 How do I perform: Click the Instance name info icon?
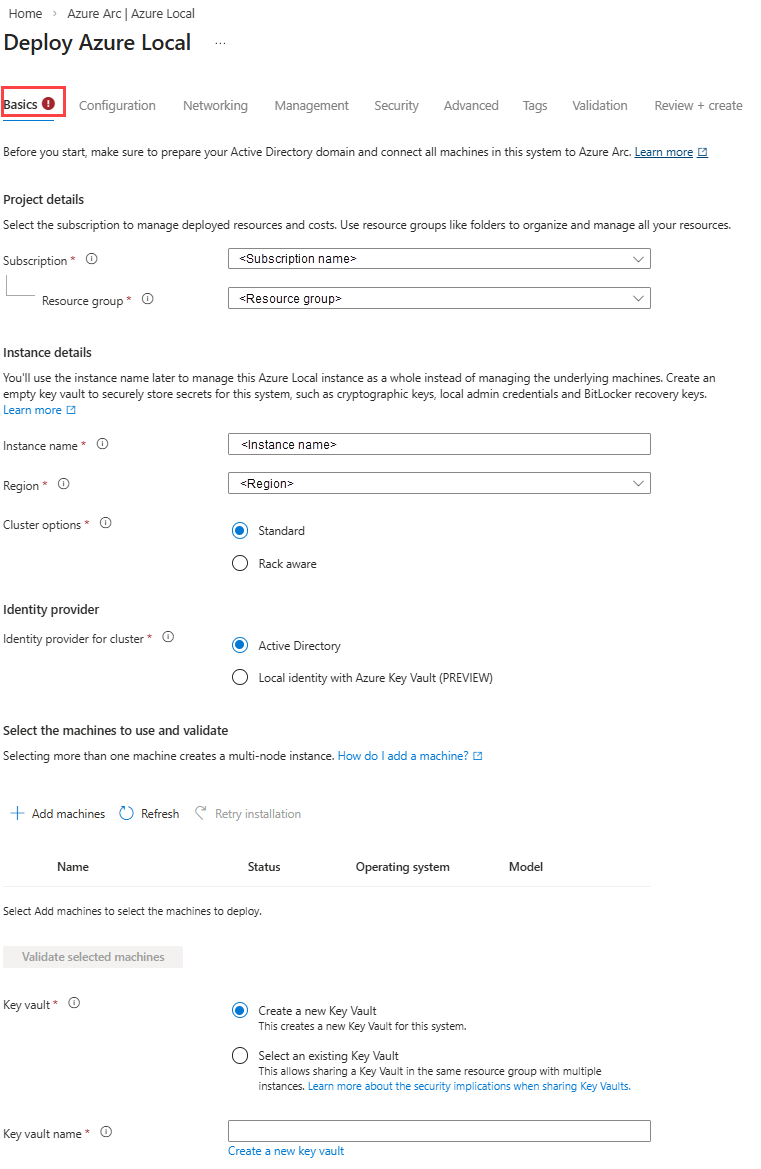103,444
